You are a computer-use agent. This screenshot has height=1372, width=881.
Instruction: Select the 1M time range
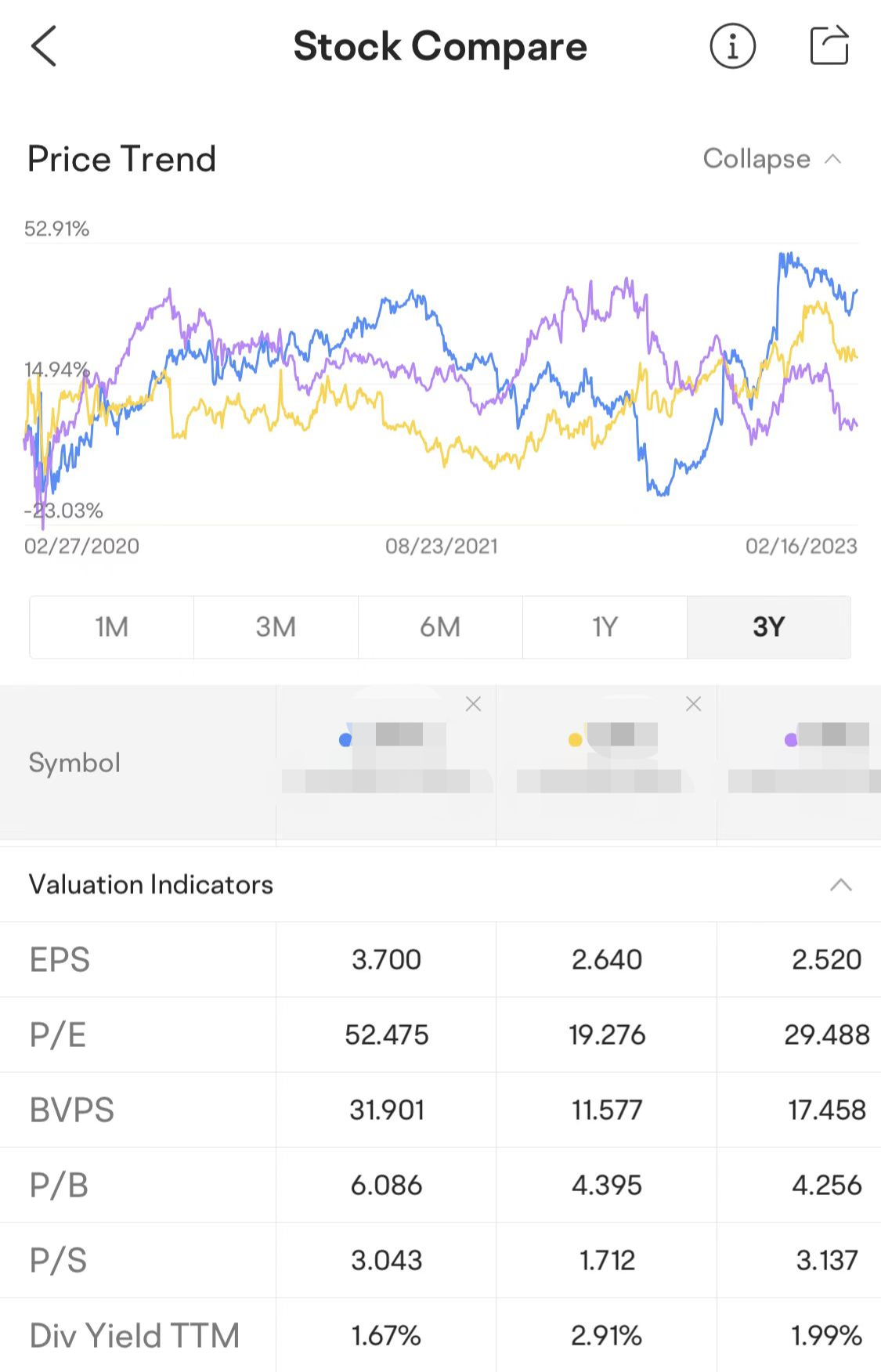tap(112, 627)
